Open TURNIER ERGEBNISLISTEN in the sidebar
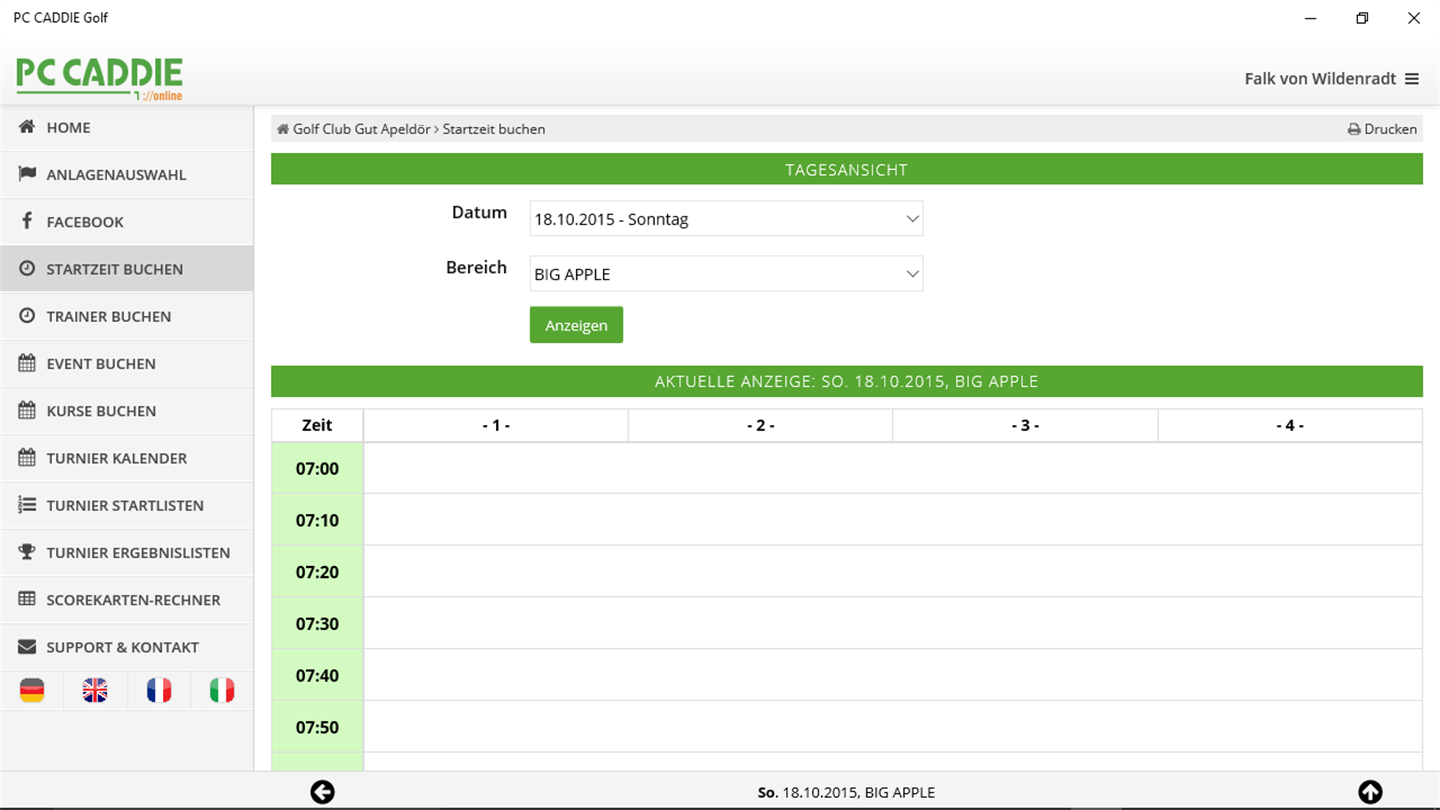Image resolution: width=1440 pixels, height=810 pixels. click(x=127, y=553)
